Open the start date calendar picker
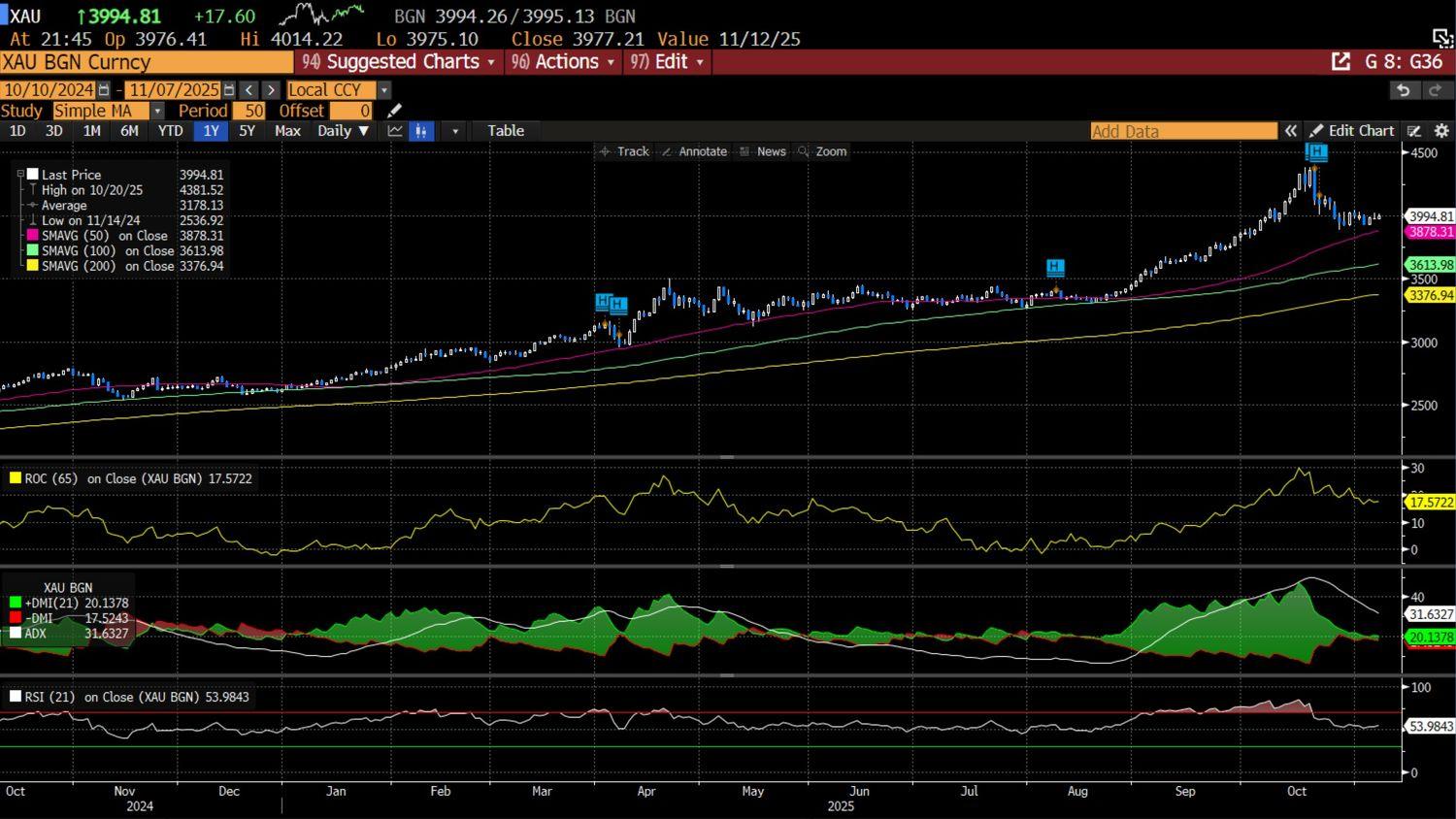The image size is (1456, 819). tap(104, 90)
